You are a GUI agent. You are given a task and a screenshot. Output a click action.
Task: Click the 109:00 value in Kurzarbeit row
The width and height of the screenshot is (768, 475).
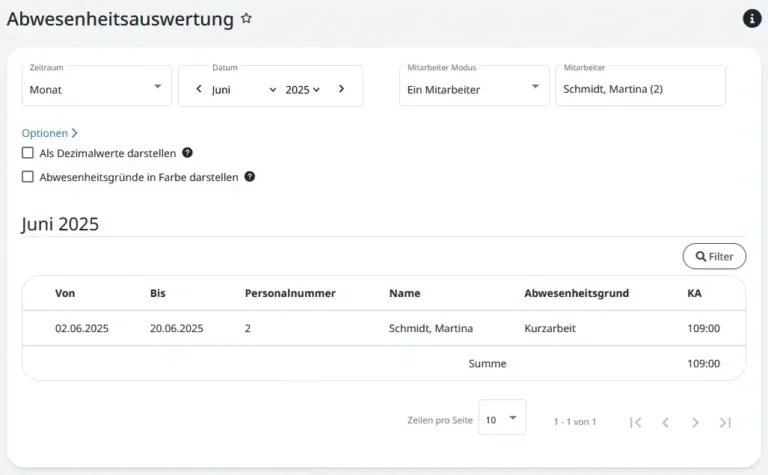(x=703, y=328)
